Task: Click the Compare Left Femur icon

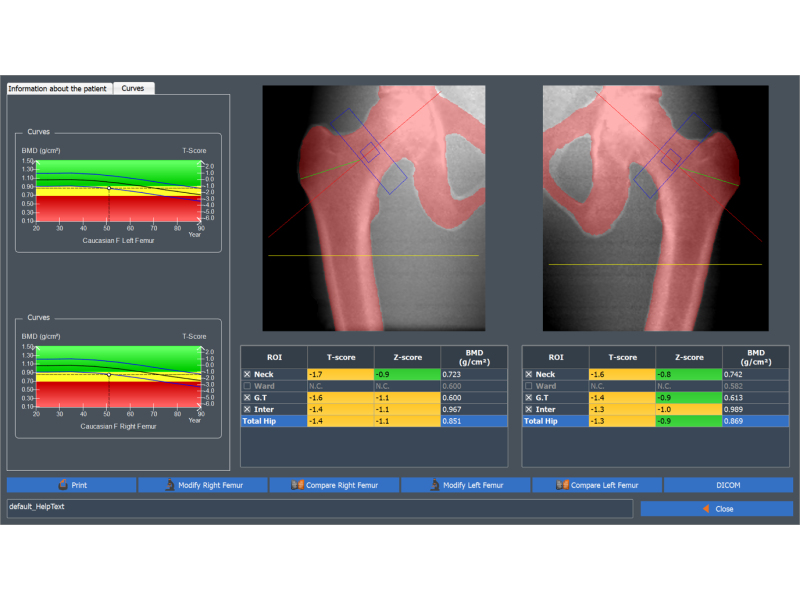Action: coord(564,485)
